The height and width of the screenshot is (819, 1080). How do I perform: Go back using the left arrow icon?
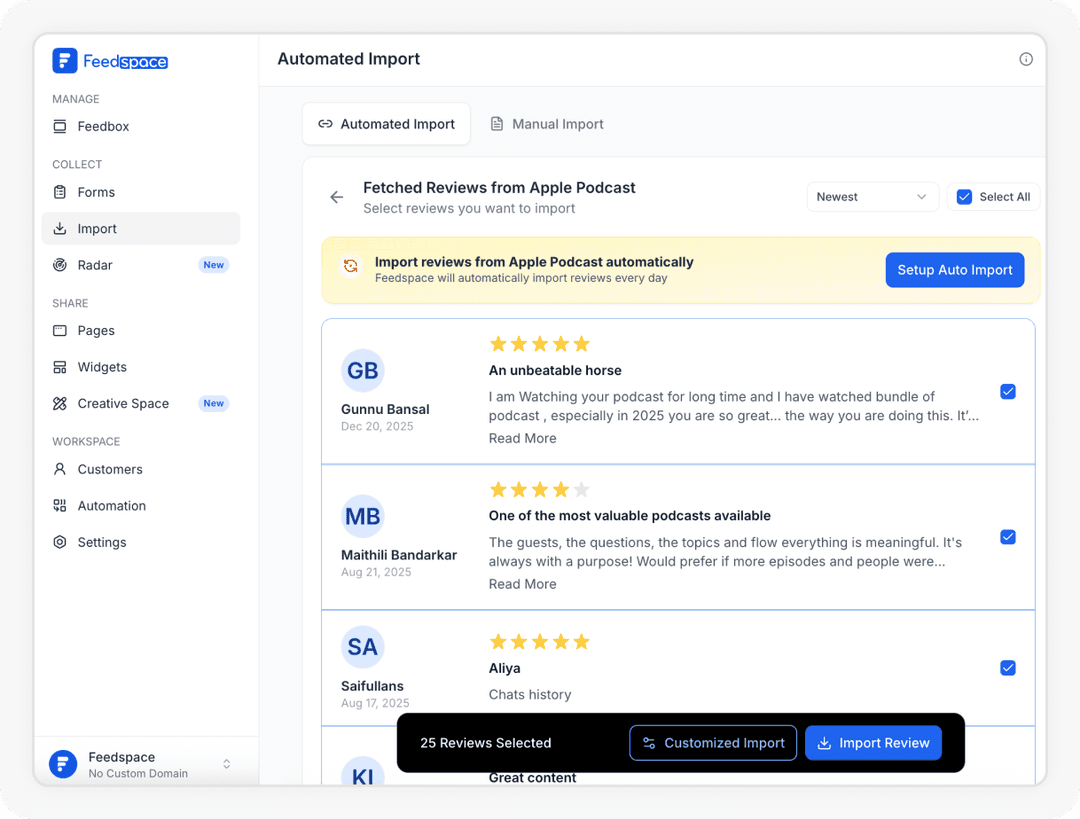click(x=336, y=198)
